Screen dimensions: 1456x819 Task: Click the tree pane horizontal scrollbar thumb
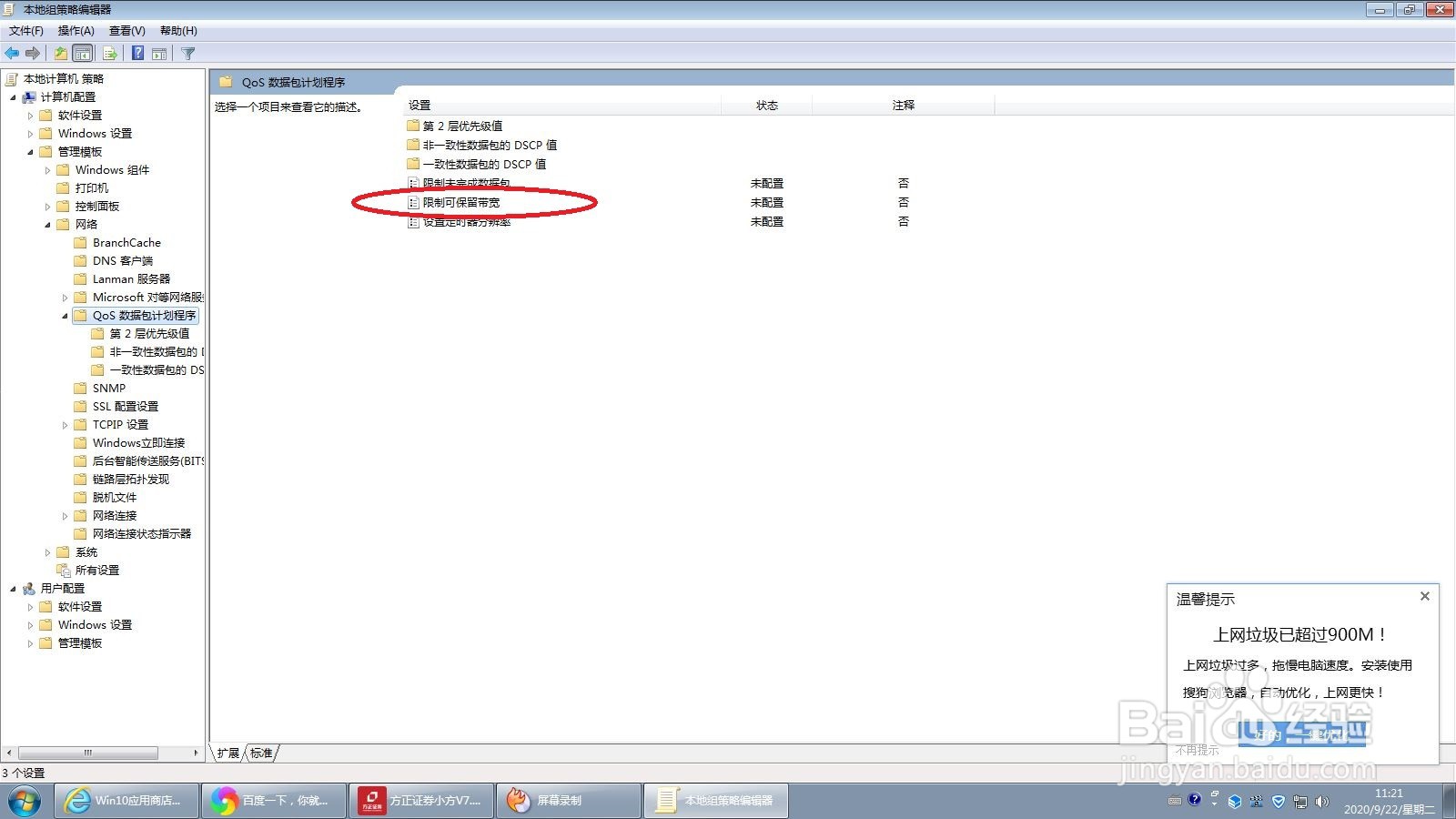pos(88,753)
